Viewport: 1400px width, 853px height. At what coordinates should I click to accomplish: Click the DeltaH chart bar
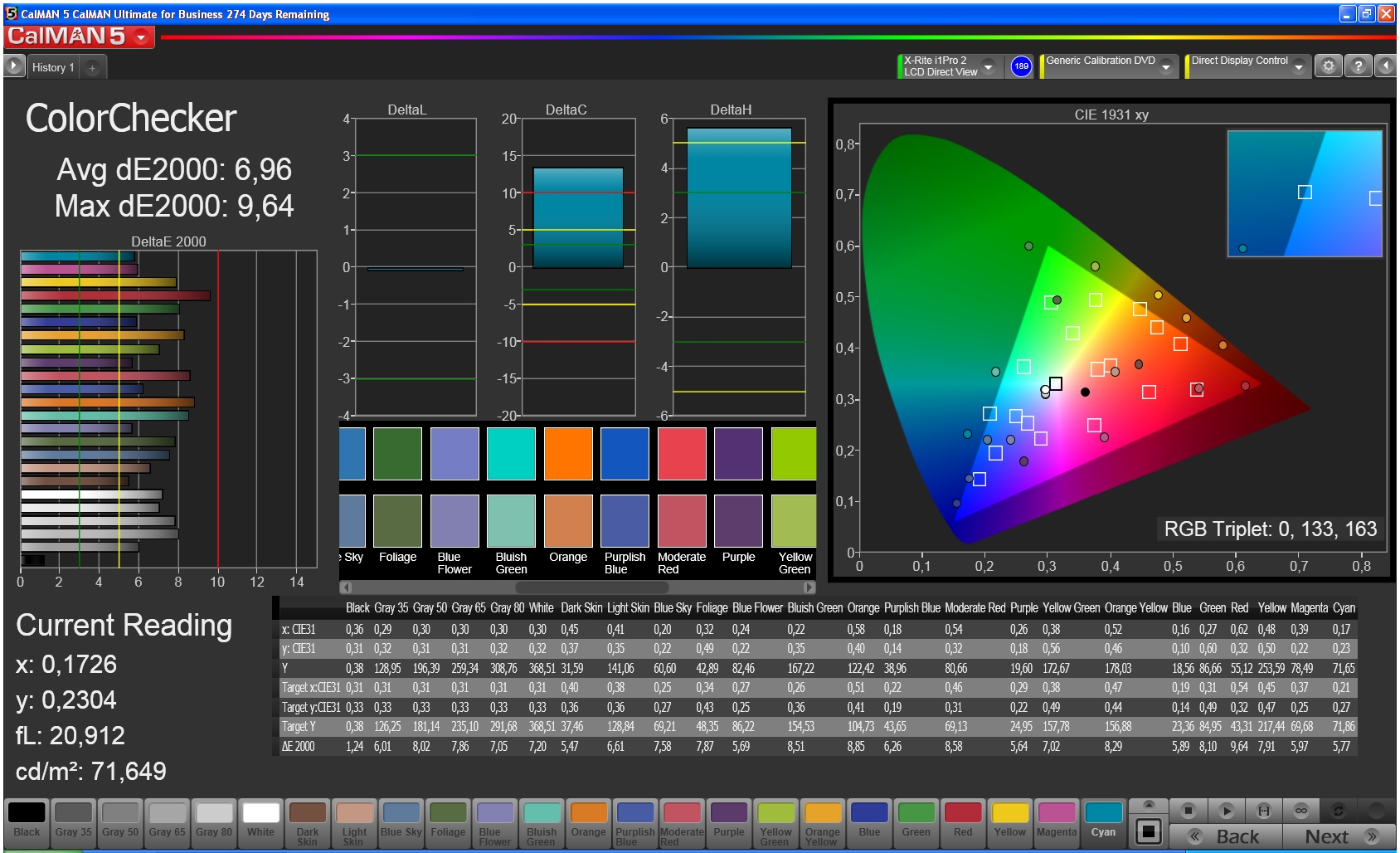click(x=739, y=197)
